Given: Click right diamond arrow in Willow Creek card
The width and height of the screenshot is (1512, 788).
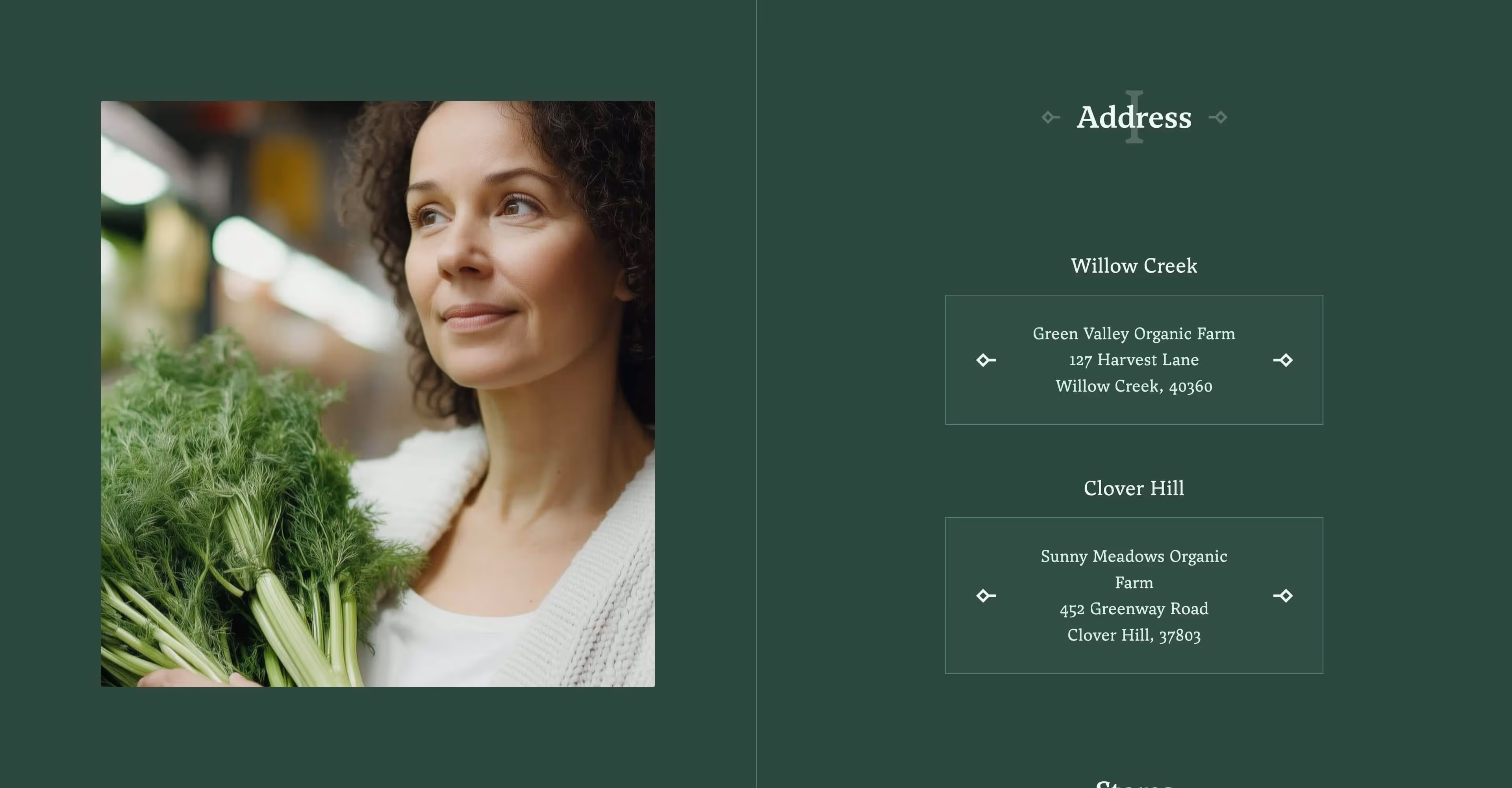Looking at the screenshot, I should (1283, 360).
